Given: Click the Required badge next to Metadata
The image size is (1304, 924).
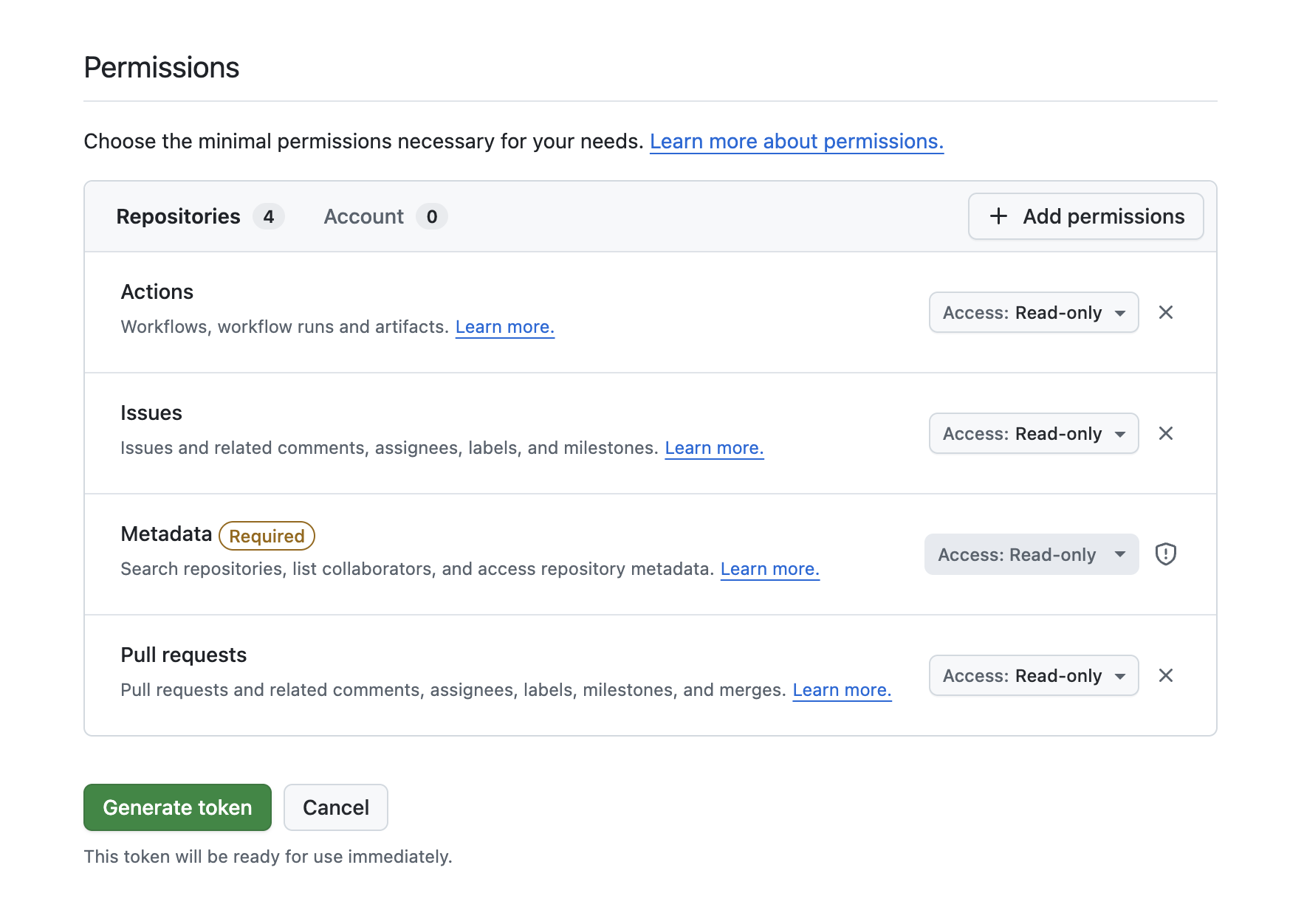Looking at the screenshot, I should pos(267,536).
